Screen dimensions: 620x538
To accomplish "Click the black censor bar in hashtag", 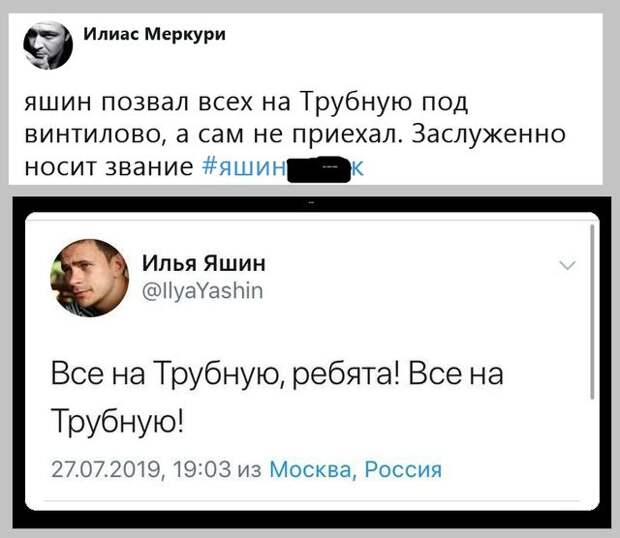I will 319,170.
